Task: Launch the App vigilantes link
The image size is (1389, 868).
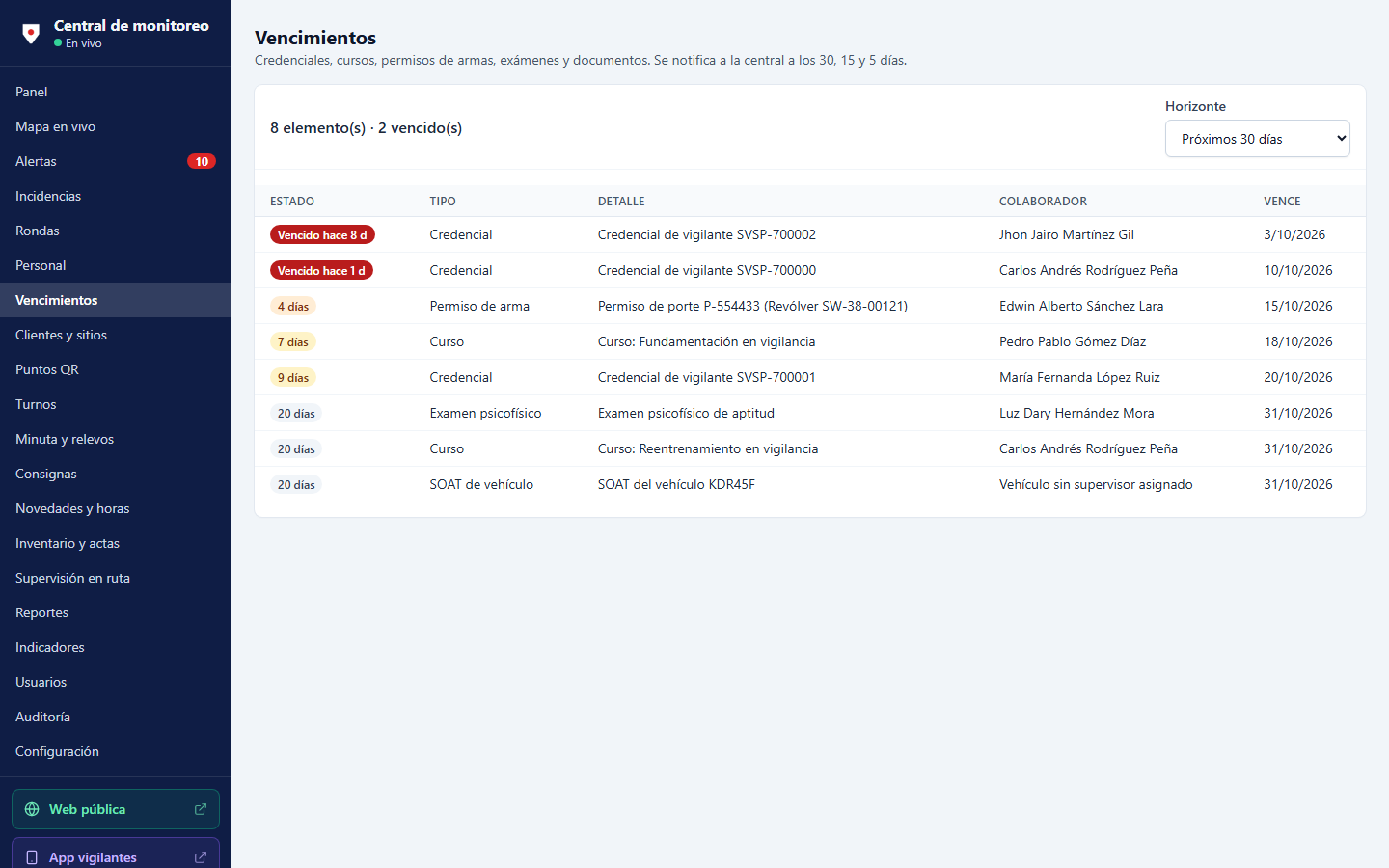Action: 116,854
